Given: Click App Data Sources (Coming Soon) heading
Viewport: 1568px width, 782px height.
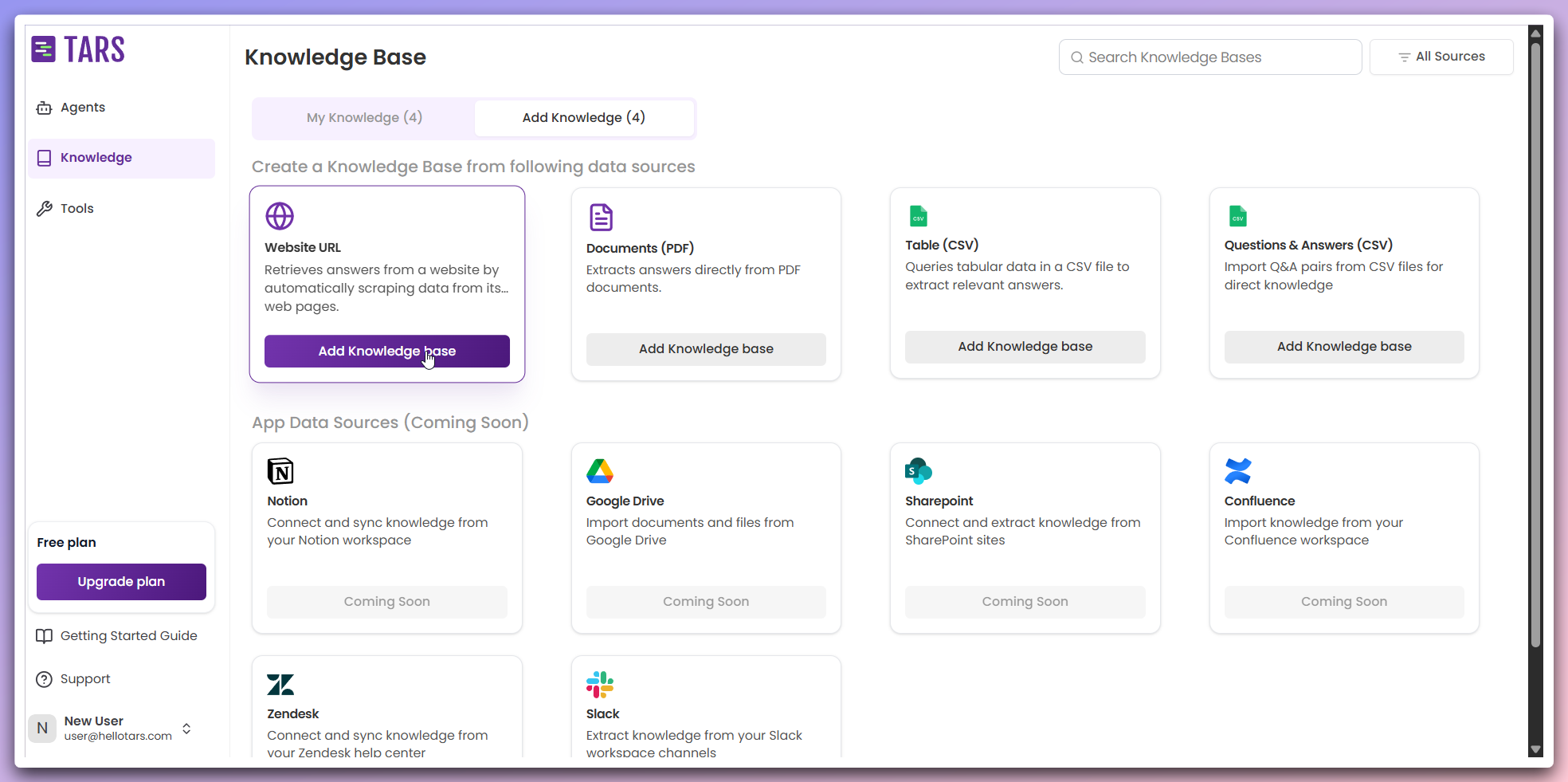Looking at the screenshot, I should tap(390, 422).
